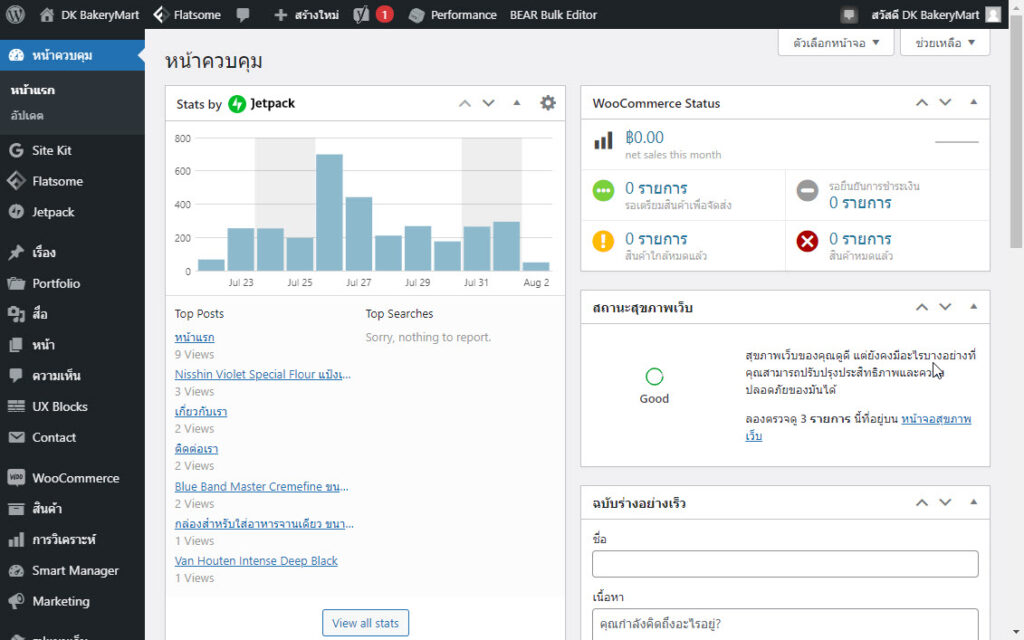
Task: Expand the ตัวเลือกหน้าจอ screen options dropdown
Action: [836, 43]
